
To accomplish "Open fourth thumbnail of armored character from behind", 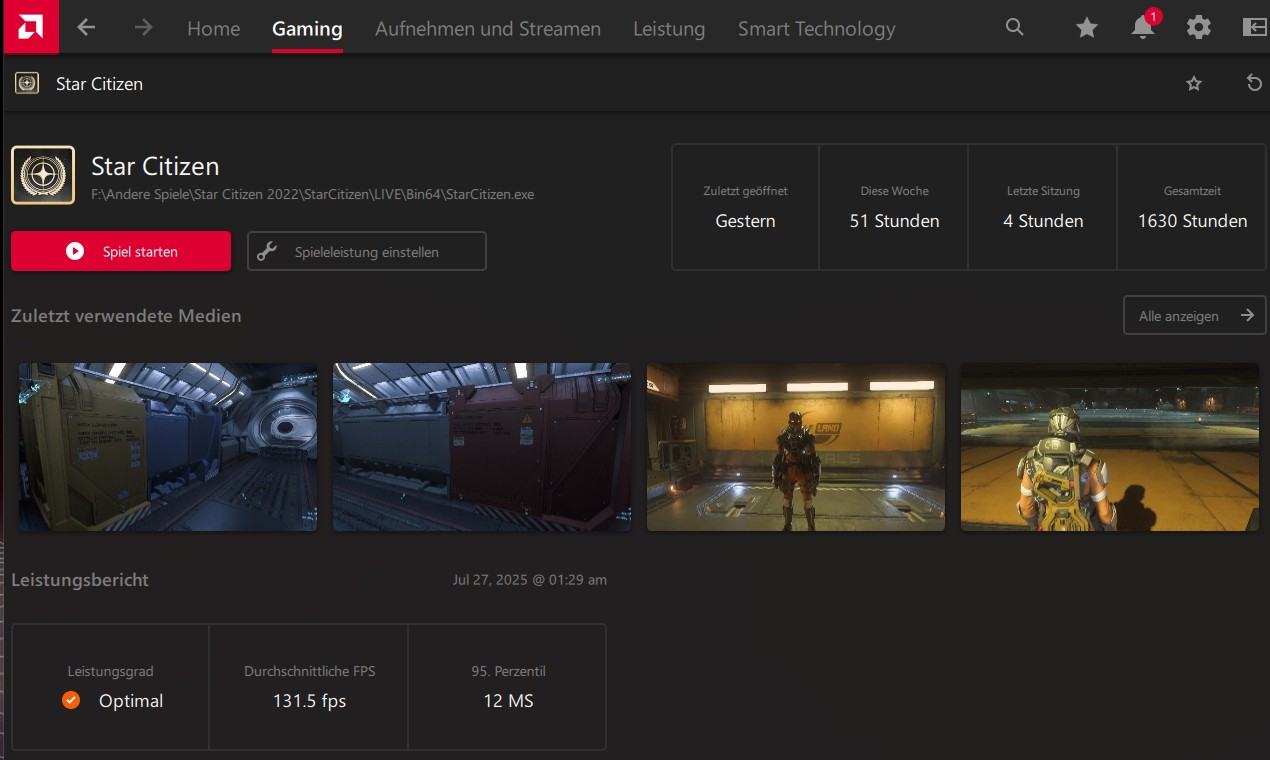I will (1110, 447).
